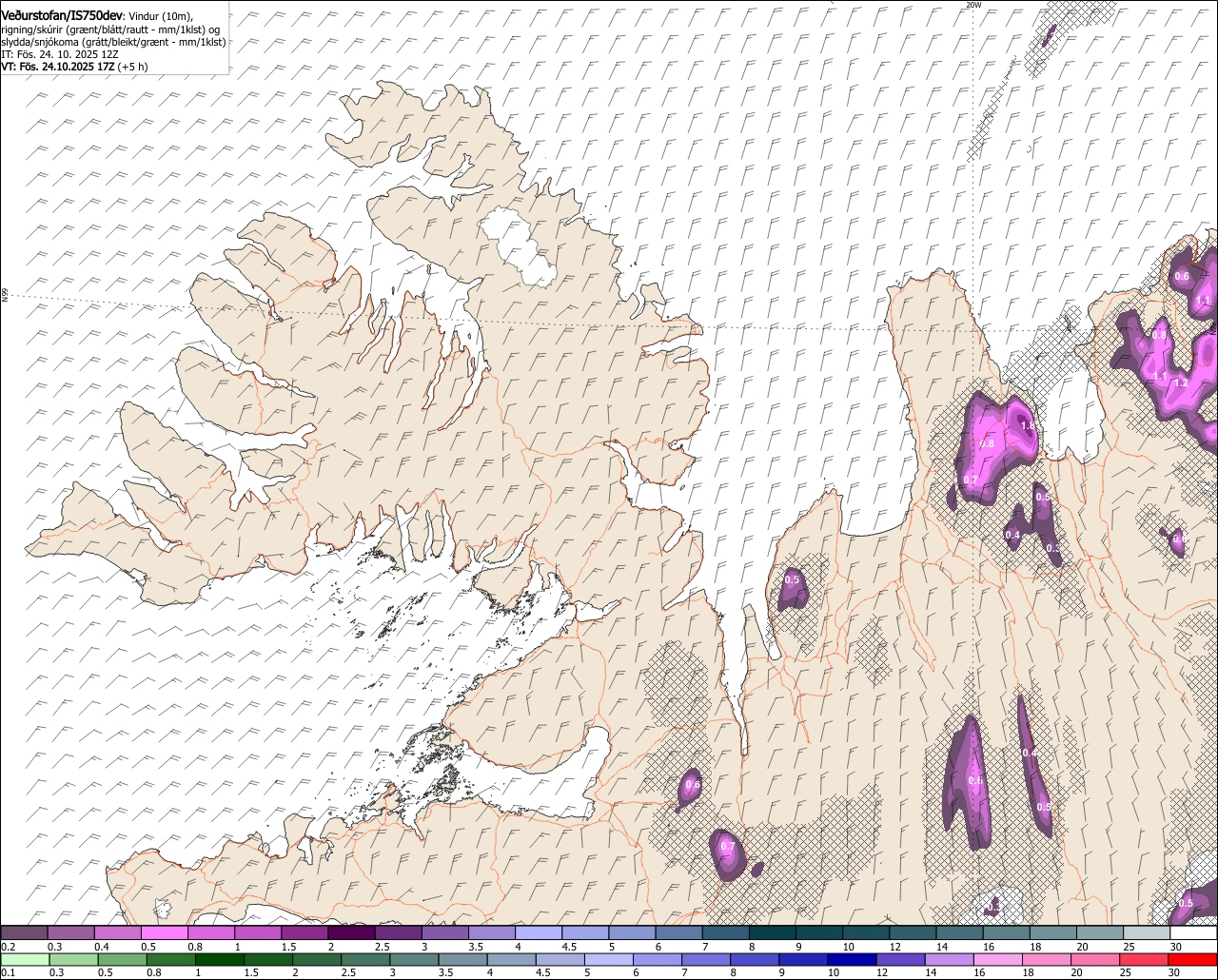This screenshot has width=1218, height=980.
Task: Click the 0.1 label on the rain scale
Action: click(8, 973)
